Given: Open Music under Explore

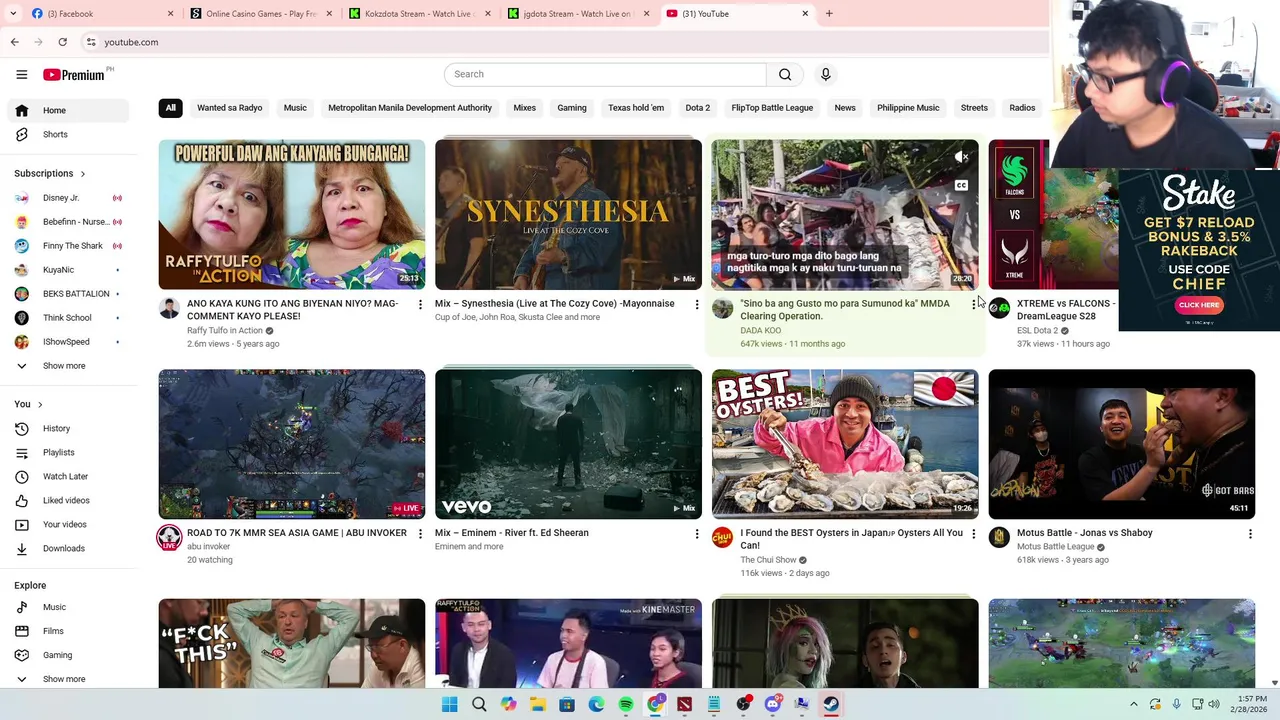Looking at the screenshot, I should (x=68, y=607).
